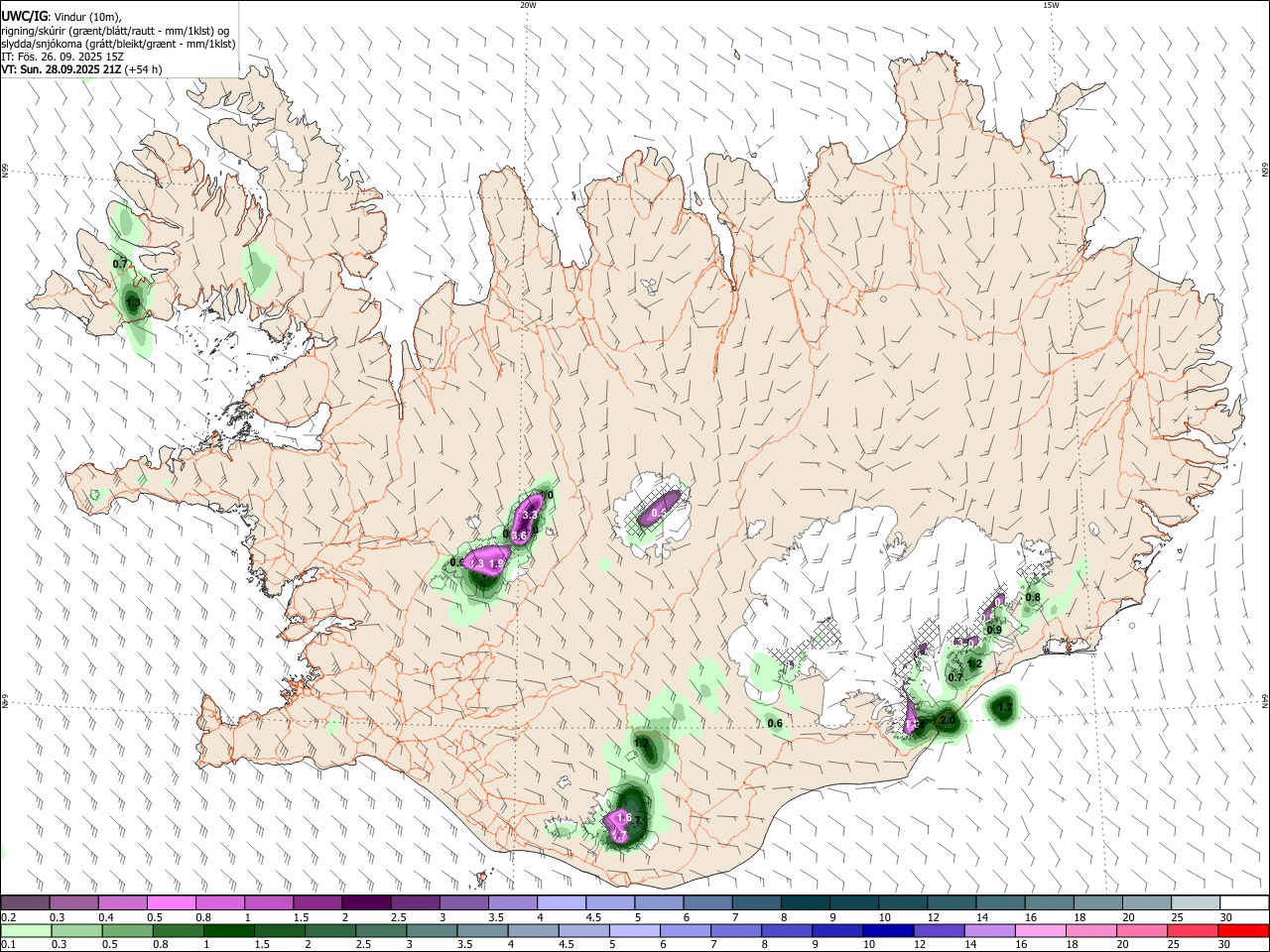Click the dark blue lower swatch labeled 10
The height and width of the screenshot is (952, 1270).
(888, 931)
